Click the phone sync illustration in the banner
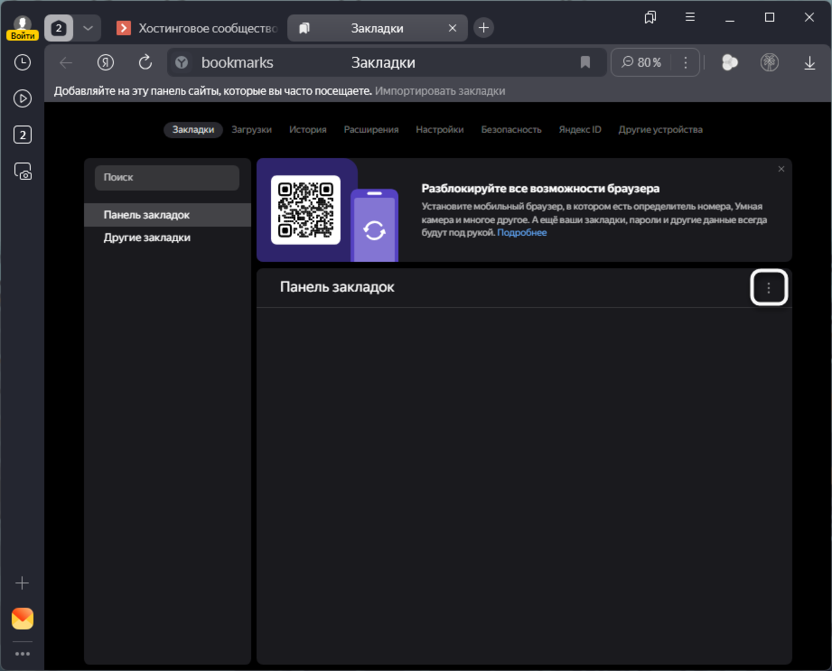This screenshot has height=671, width=832. pos(374,225)
